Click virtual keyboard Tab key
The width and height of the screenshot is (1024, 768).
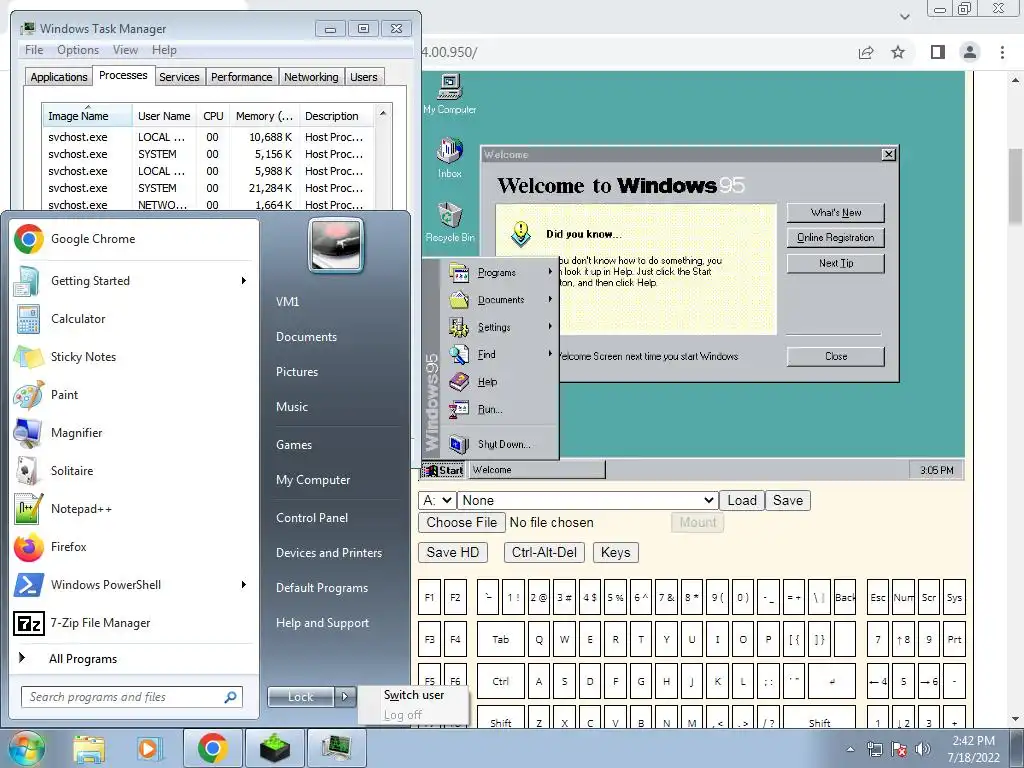point(500,639)
